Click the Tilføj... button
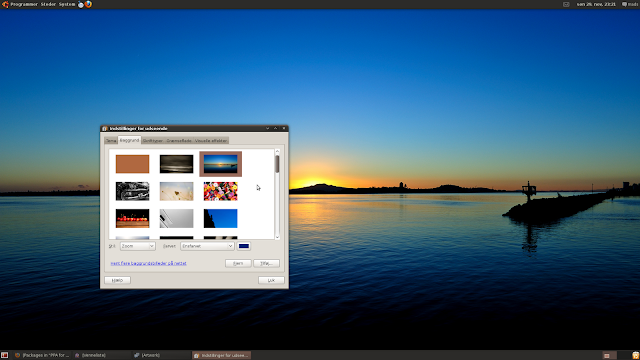640x360 pixels. [266, 263]
